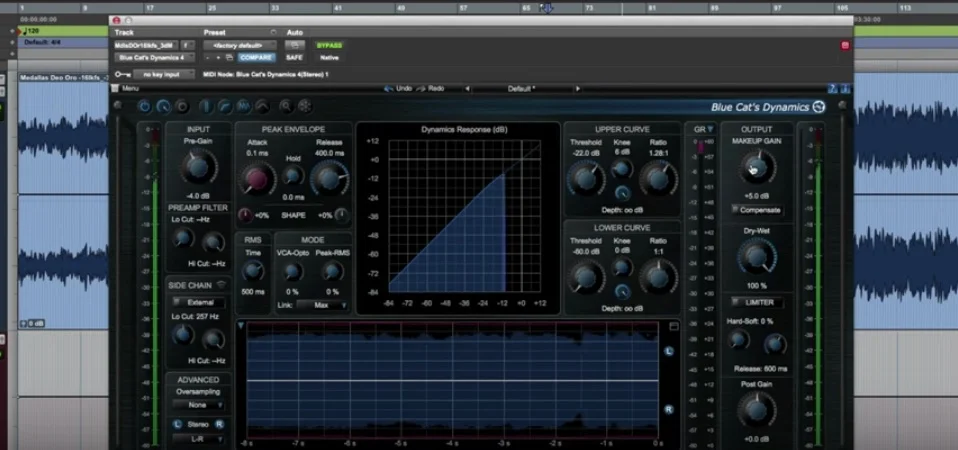Click the Post Gain knob
958x450 pixels.
[x=757, y=410]
